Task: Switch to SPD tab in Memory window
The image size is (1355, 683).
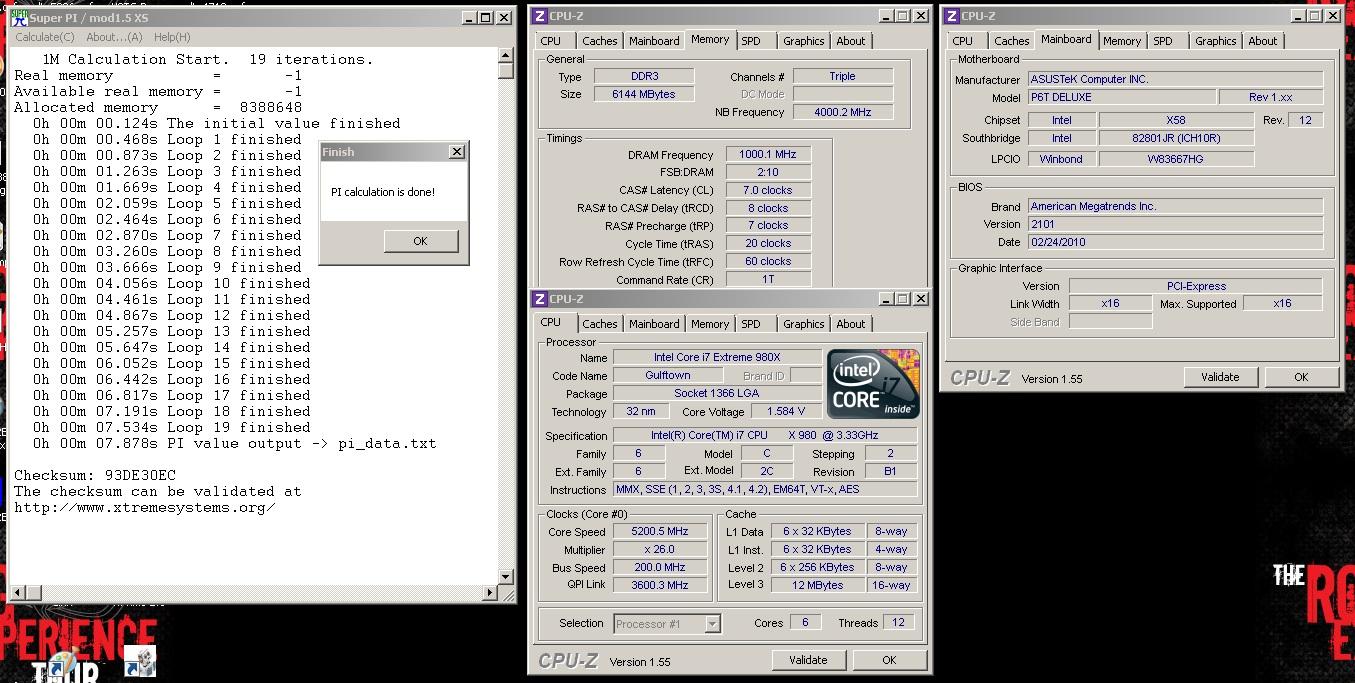Action: (751, 41)
